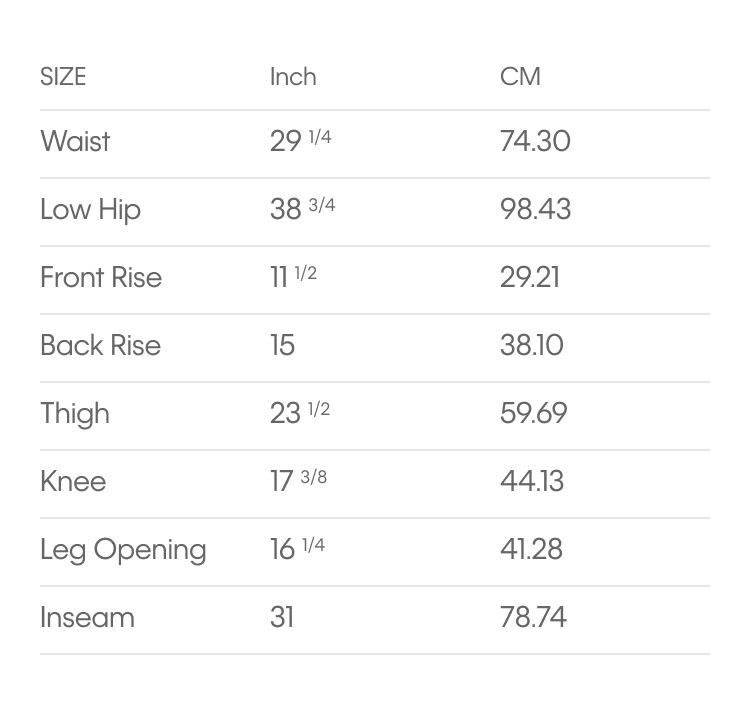Click the Waist inch value 29 1/4
750x720 pixels.
pos(301,141)
